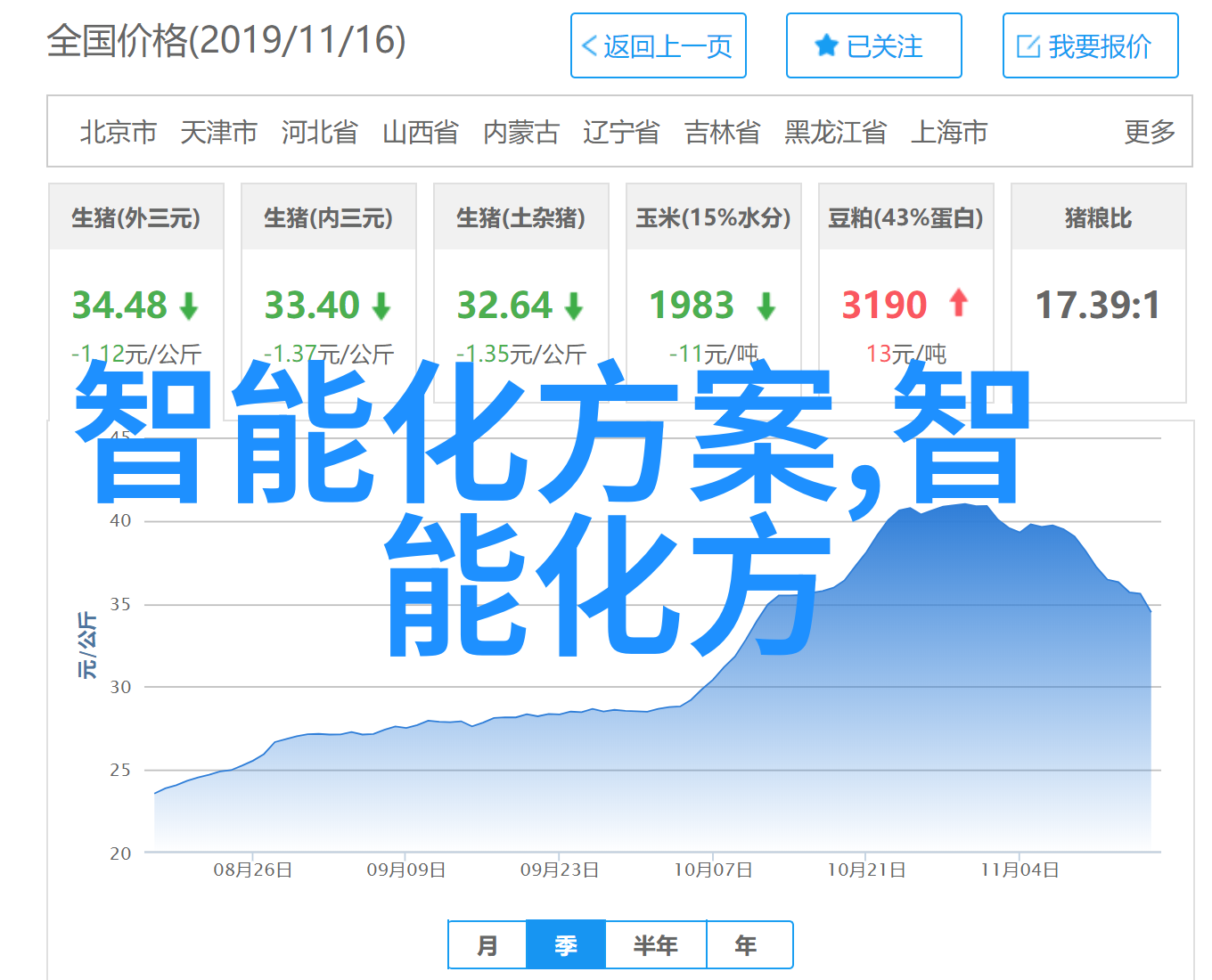Select 天津市 region
This screenshot has width=1212, height=980.
[218, 132]
